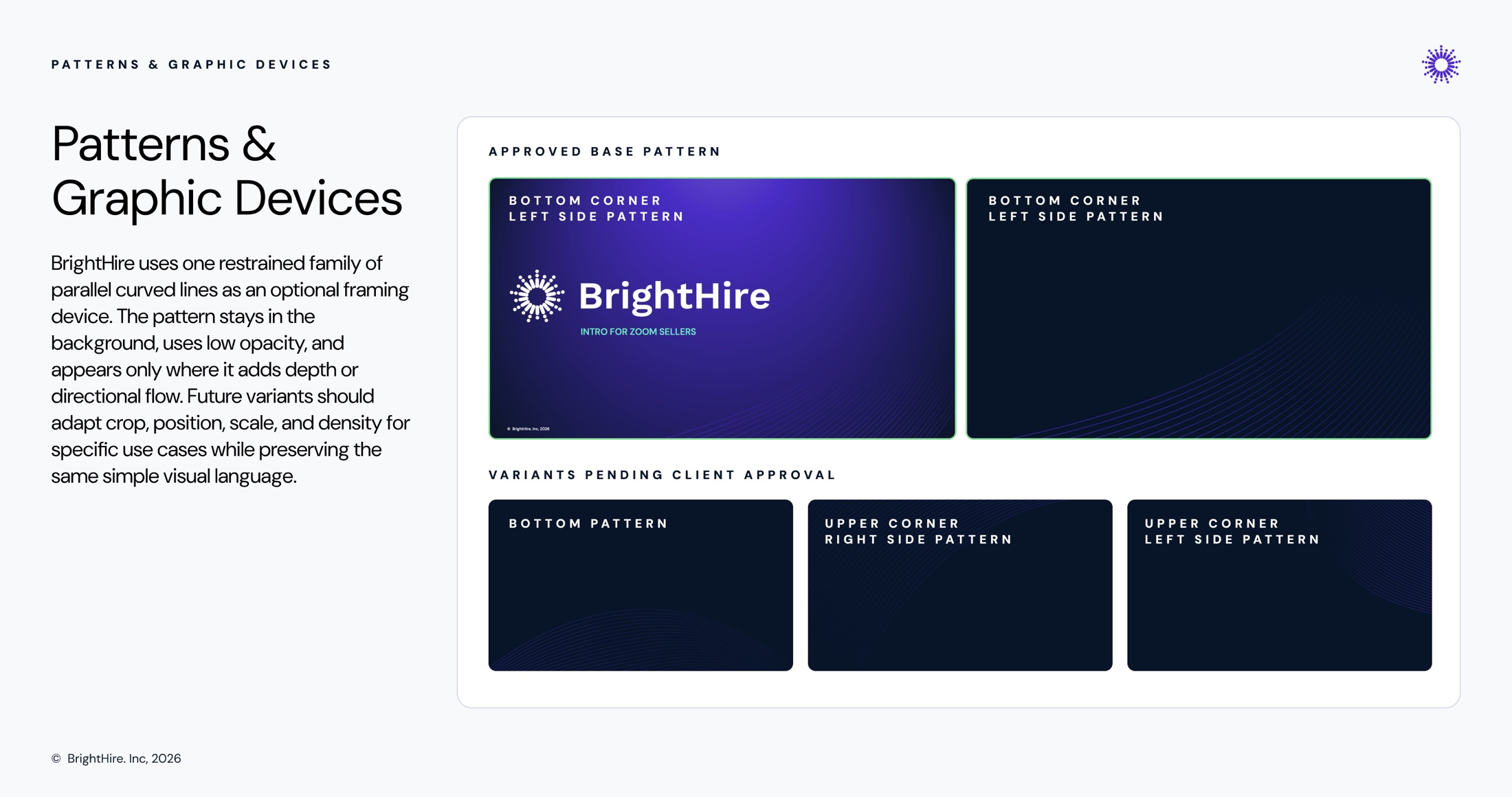Click the 'Variants Pending Client Approval' heading
This screenshot has width=1512, height=797.
663,475
